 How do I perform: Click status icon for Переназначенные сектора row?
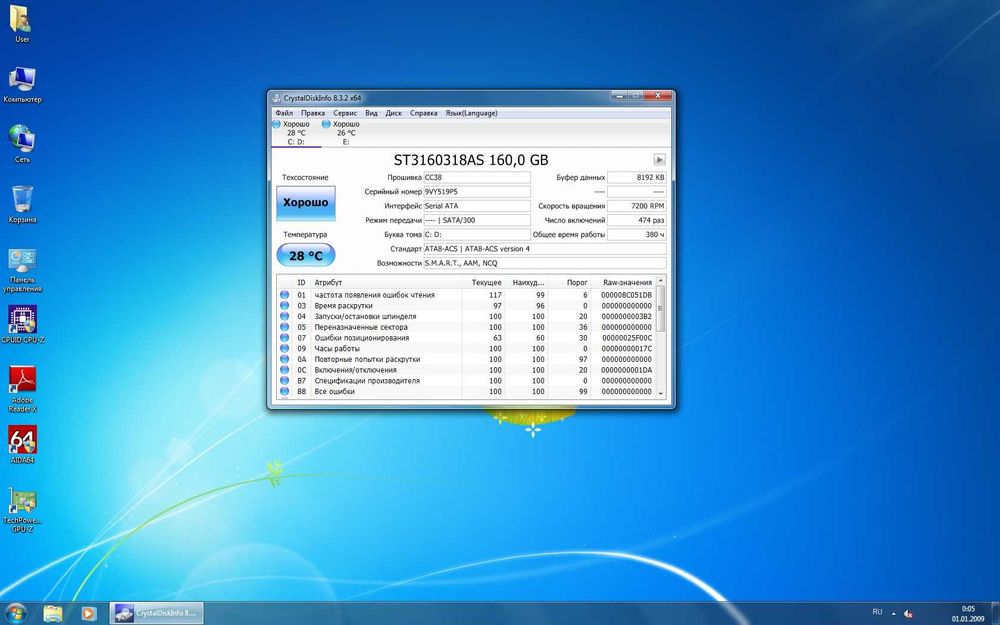click(x=284, y=327)
